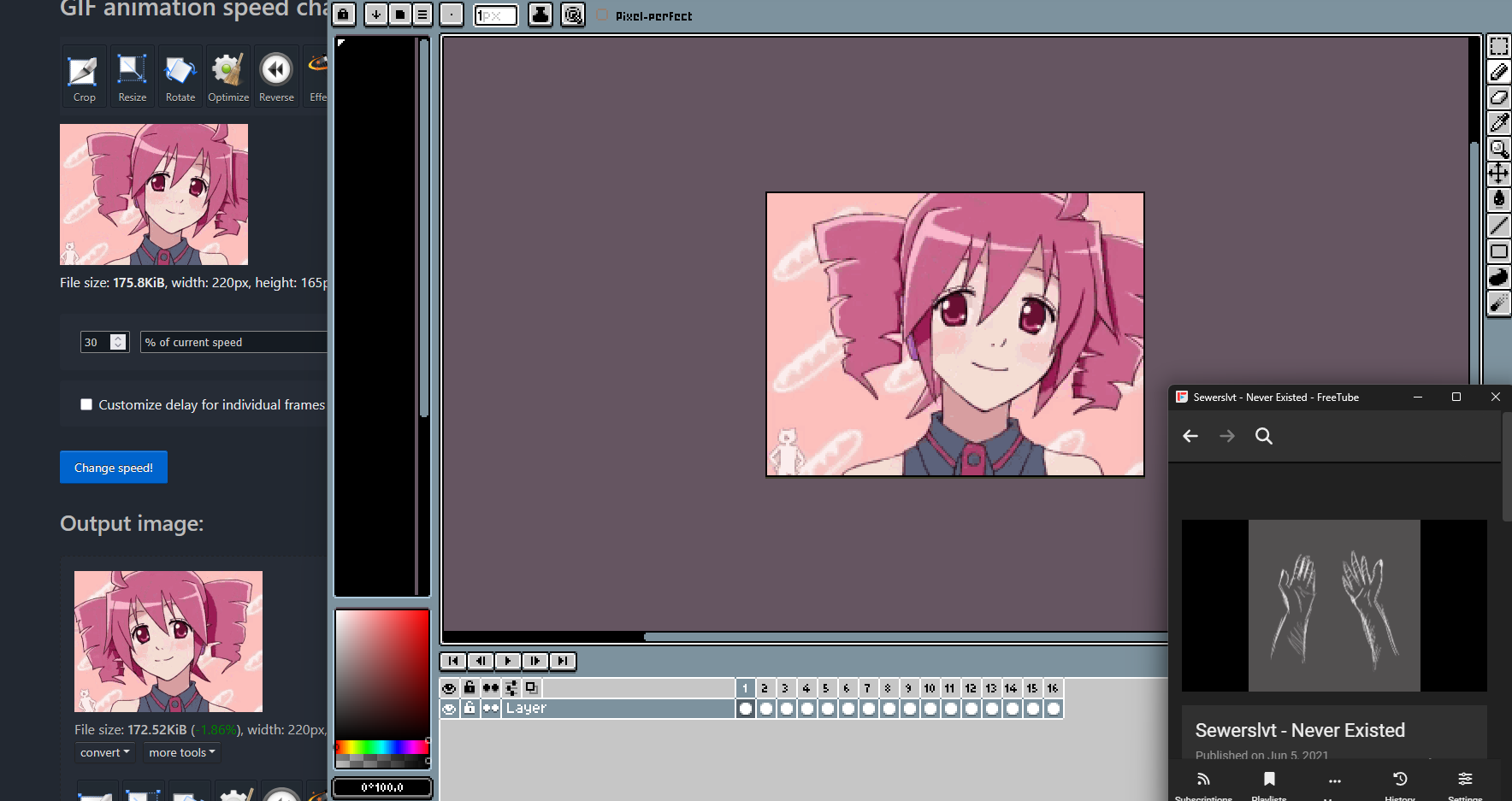Viewport: 1512px width, 801px height.
Task: Expand the more tools dropdown
Action: (x=181, y=752)
